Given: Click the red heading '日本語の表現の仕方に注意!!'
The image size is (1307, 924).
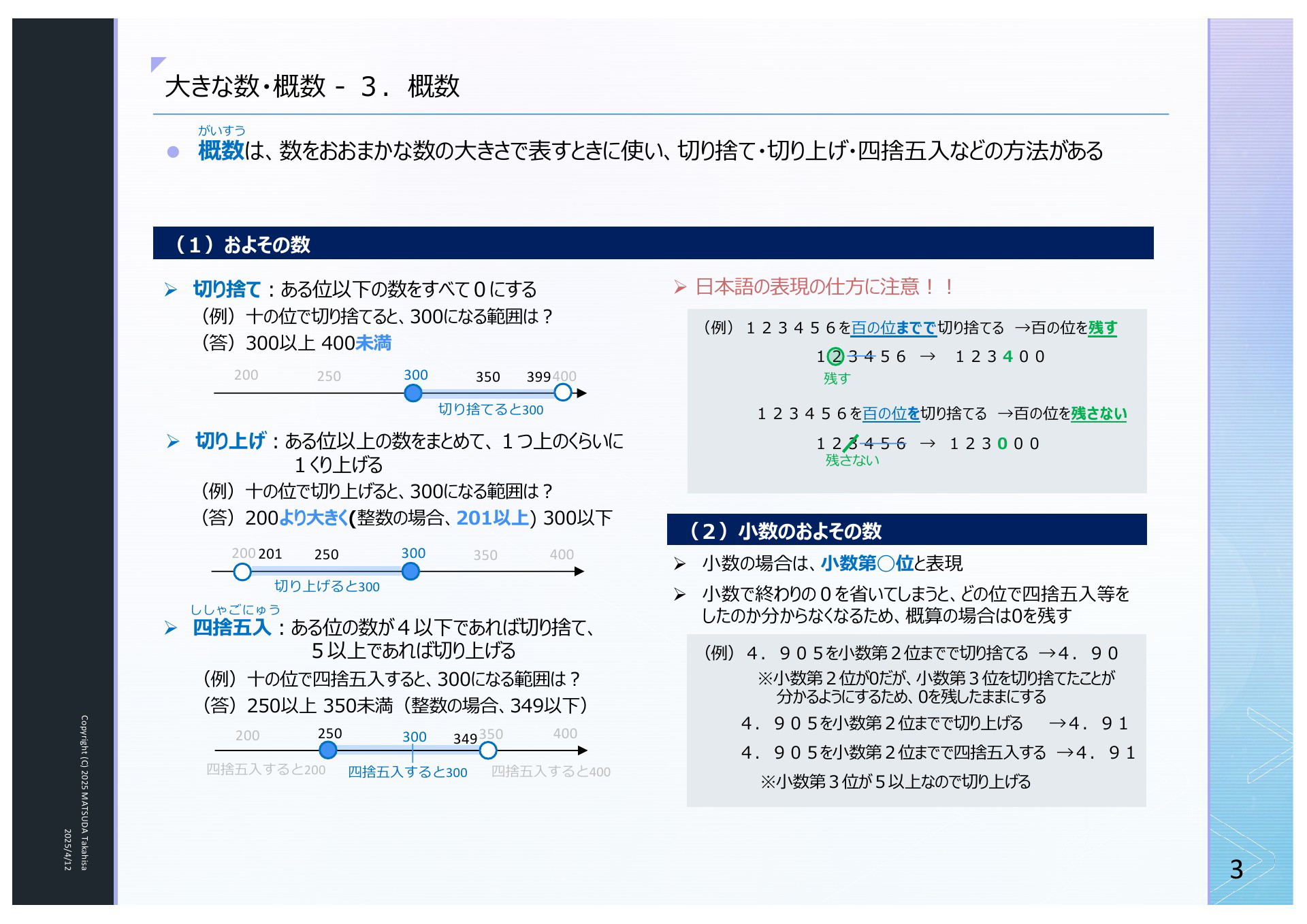Looking at the screenshot, I should click(x=824, y=286).
